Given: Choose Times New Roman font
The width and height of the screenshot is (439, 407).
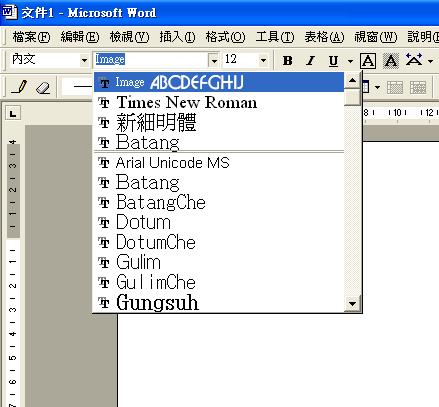Looking at the screenshot, I should pos(219,102).
